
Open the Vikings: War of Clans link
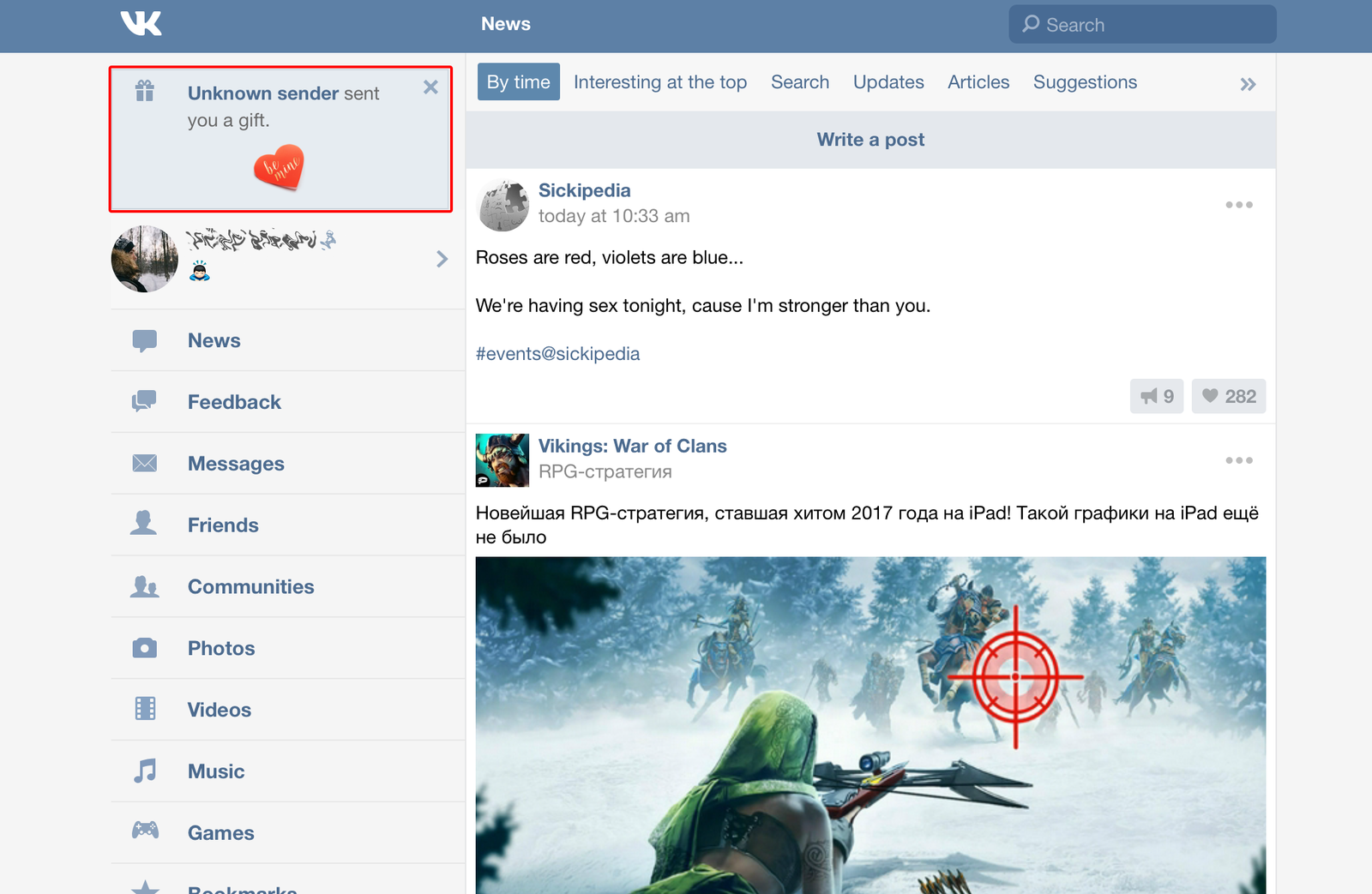[633, 446]
